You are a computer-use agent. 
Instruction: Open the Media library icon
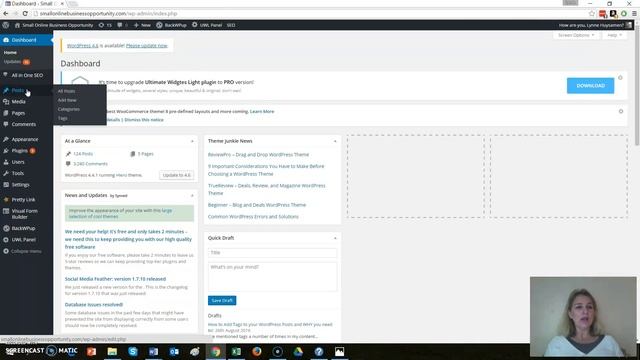point(6,102)
